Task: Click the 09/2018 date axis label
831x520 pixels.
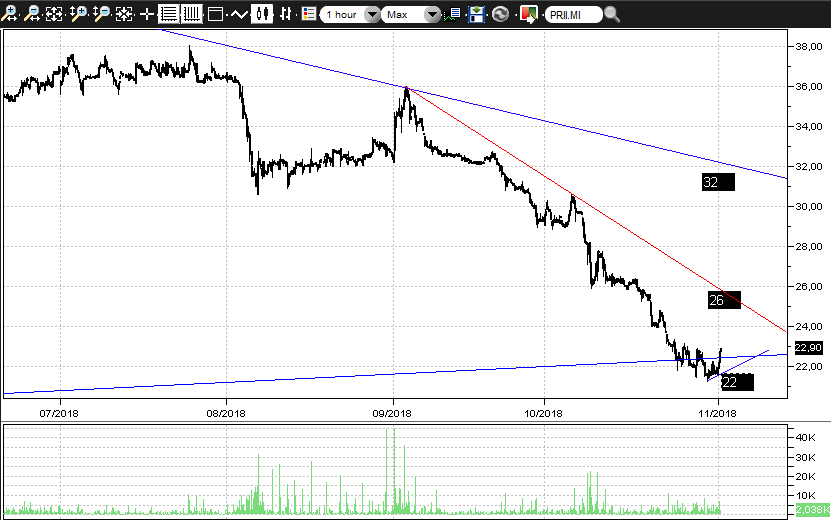Action: (x=392, y=413)
